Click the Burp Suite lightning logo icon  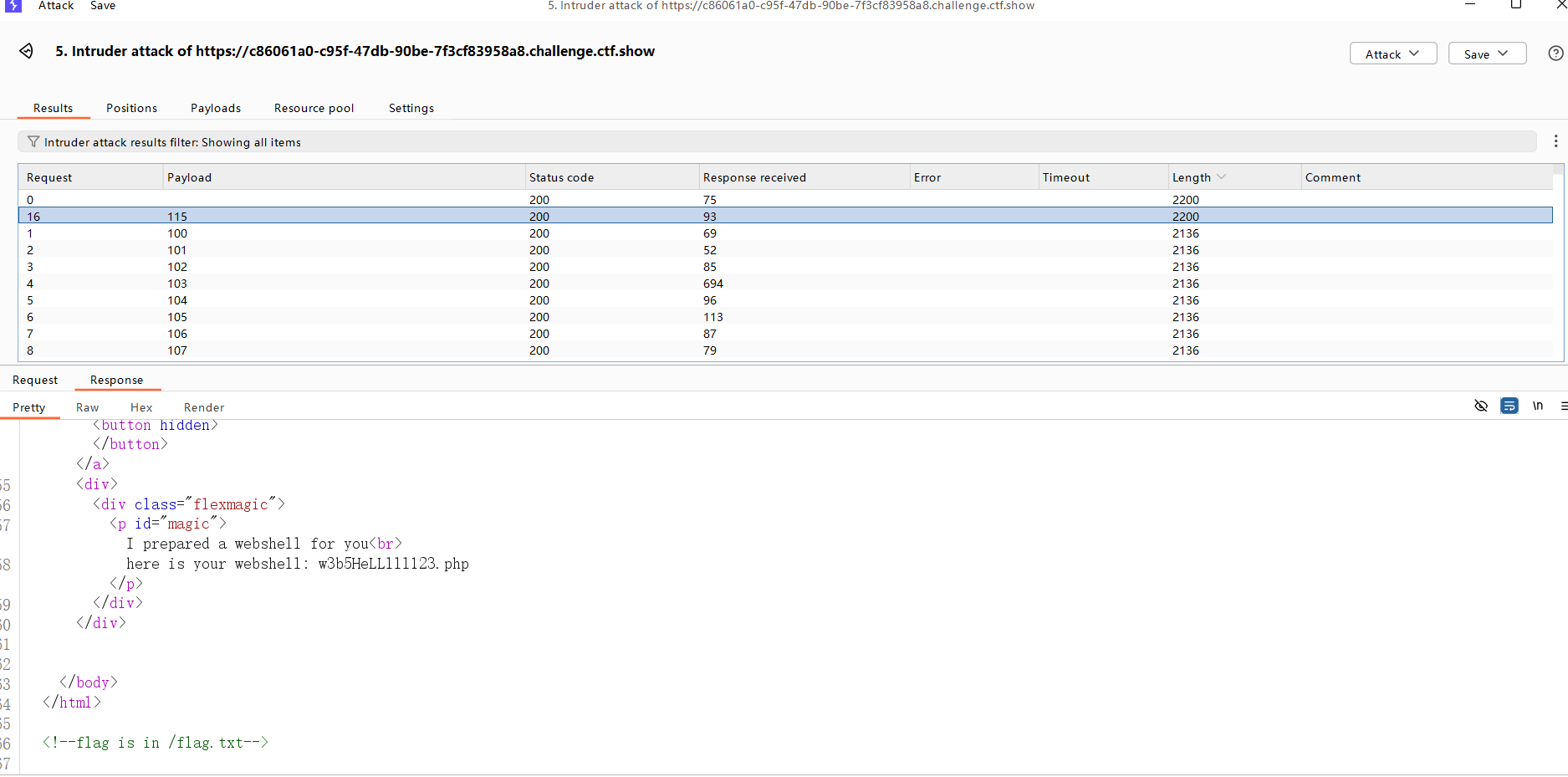(x=13, y=6)
